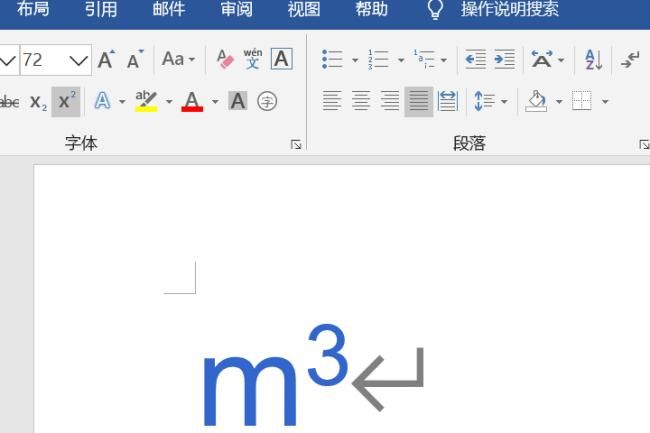Open 段落 paragraph dialog launcher
This screenshot has height=433, width=650.
644,145
